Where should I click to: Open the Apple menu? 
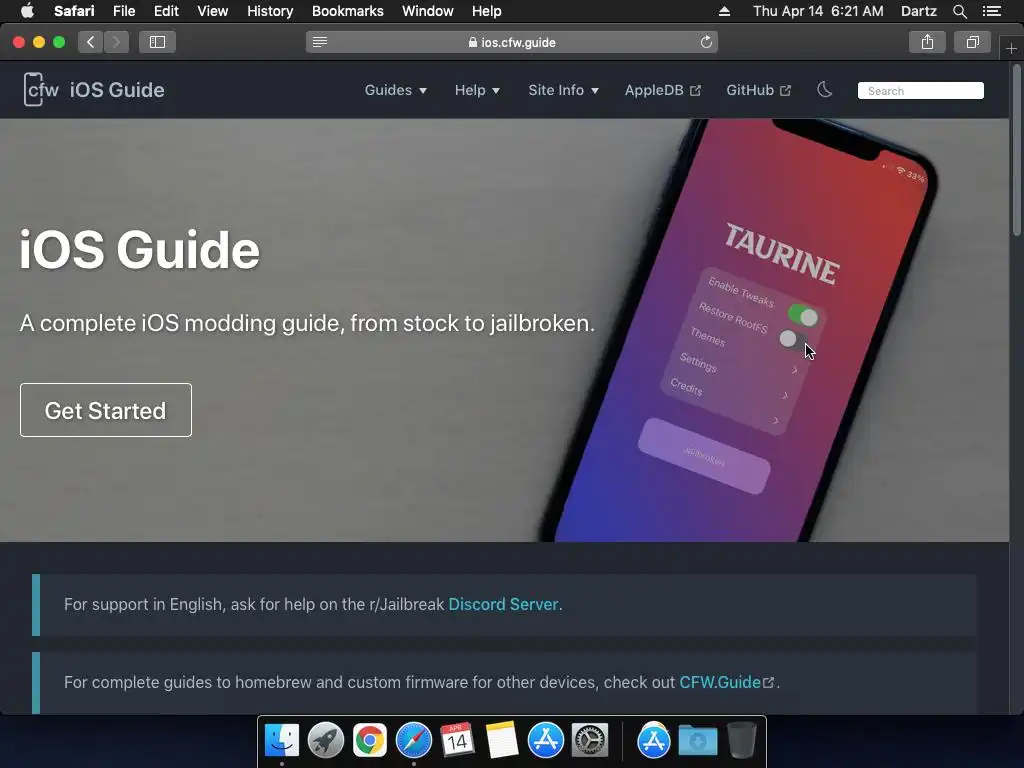[27, 11]
